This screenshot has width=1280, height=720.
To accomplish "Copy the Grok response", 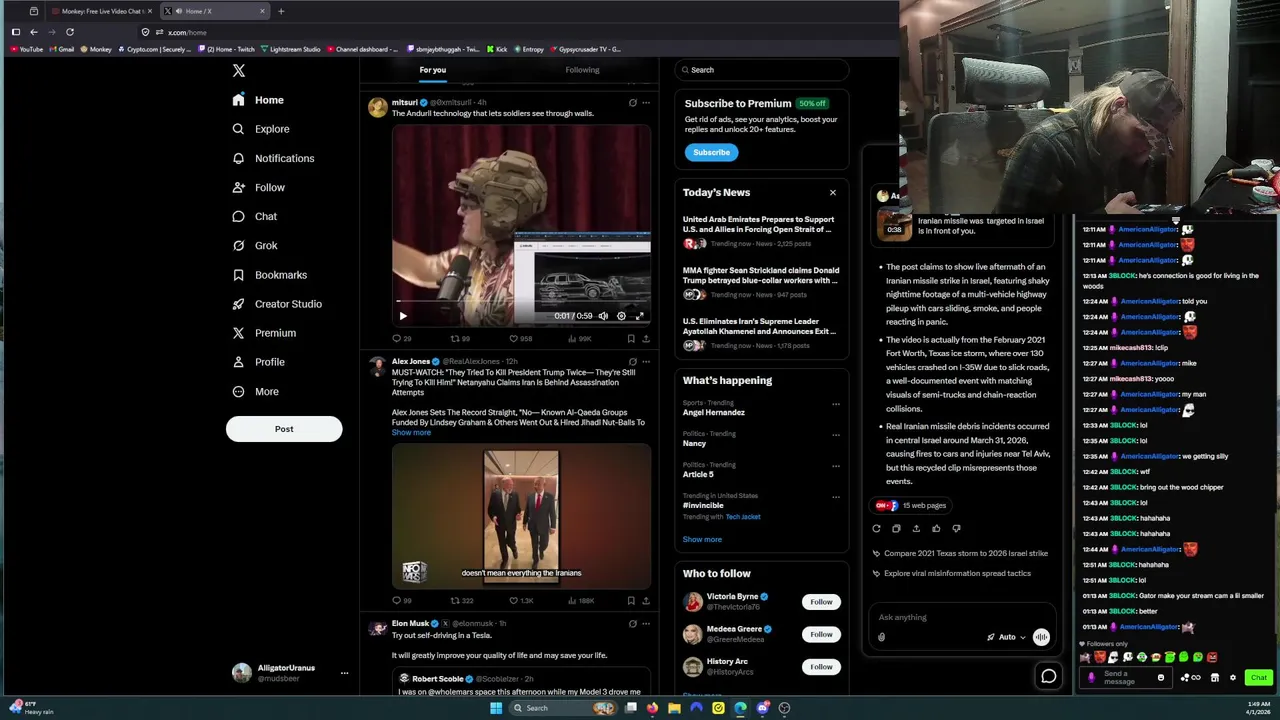I will [896, 528].
